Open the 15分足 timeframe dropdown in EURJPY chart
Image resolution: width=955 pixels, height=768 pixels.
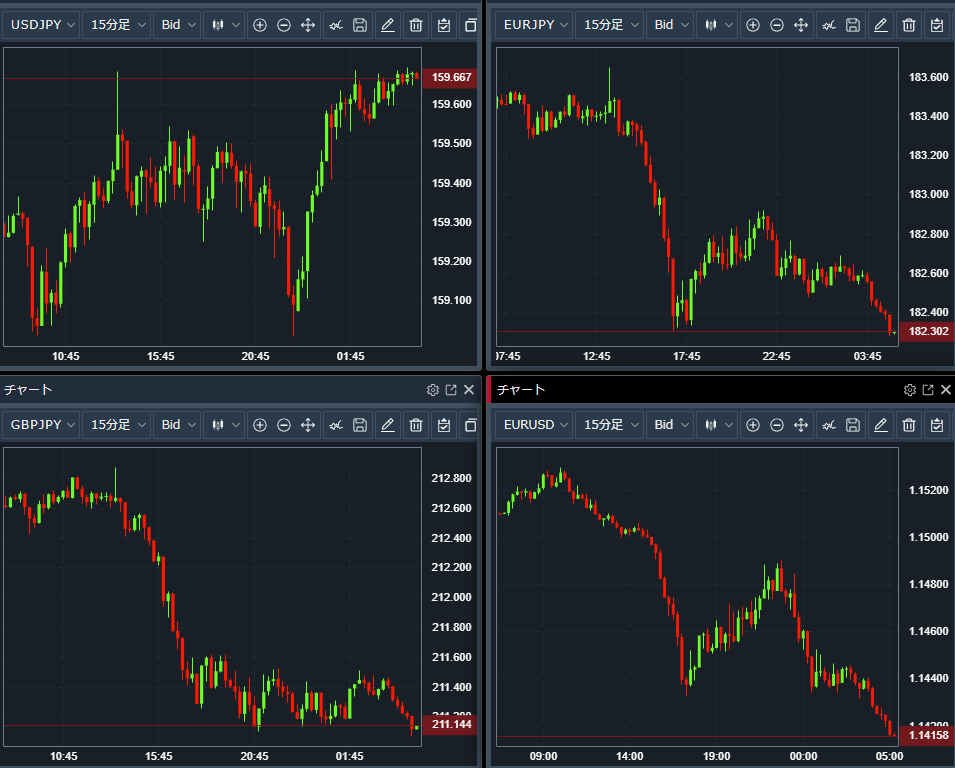tap(609, 25)
